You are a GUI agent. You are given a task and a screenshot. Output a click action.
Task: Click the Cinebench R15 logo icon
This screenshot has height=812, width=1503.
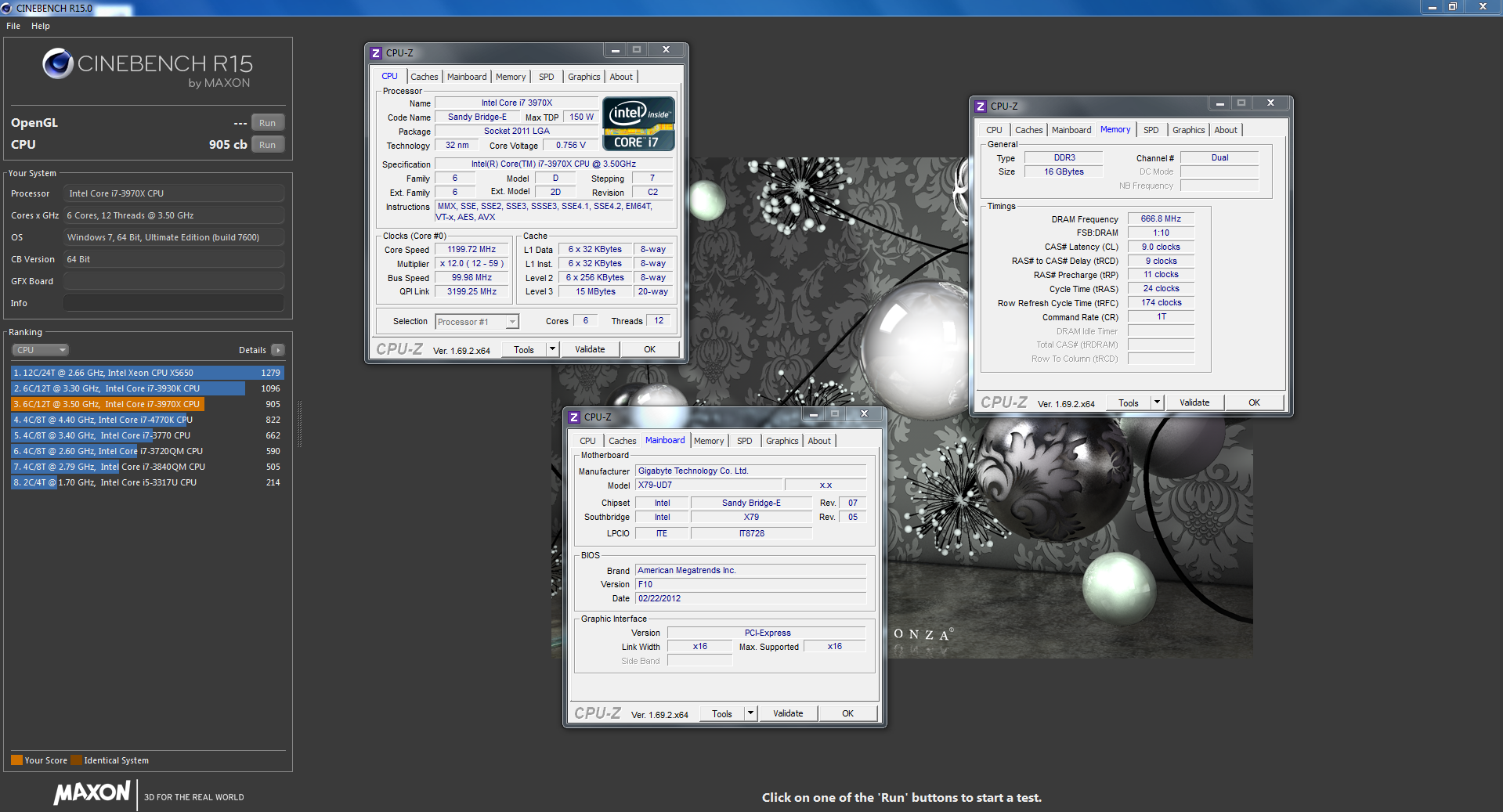(x=58, y=63)
